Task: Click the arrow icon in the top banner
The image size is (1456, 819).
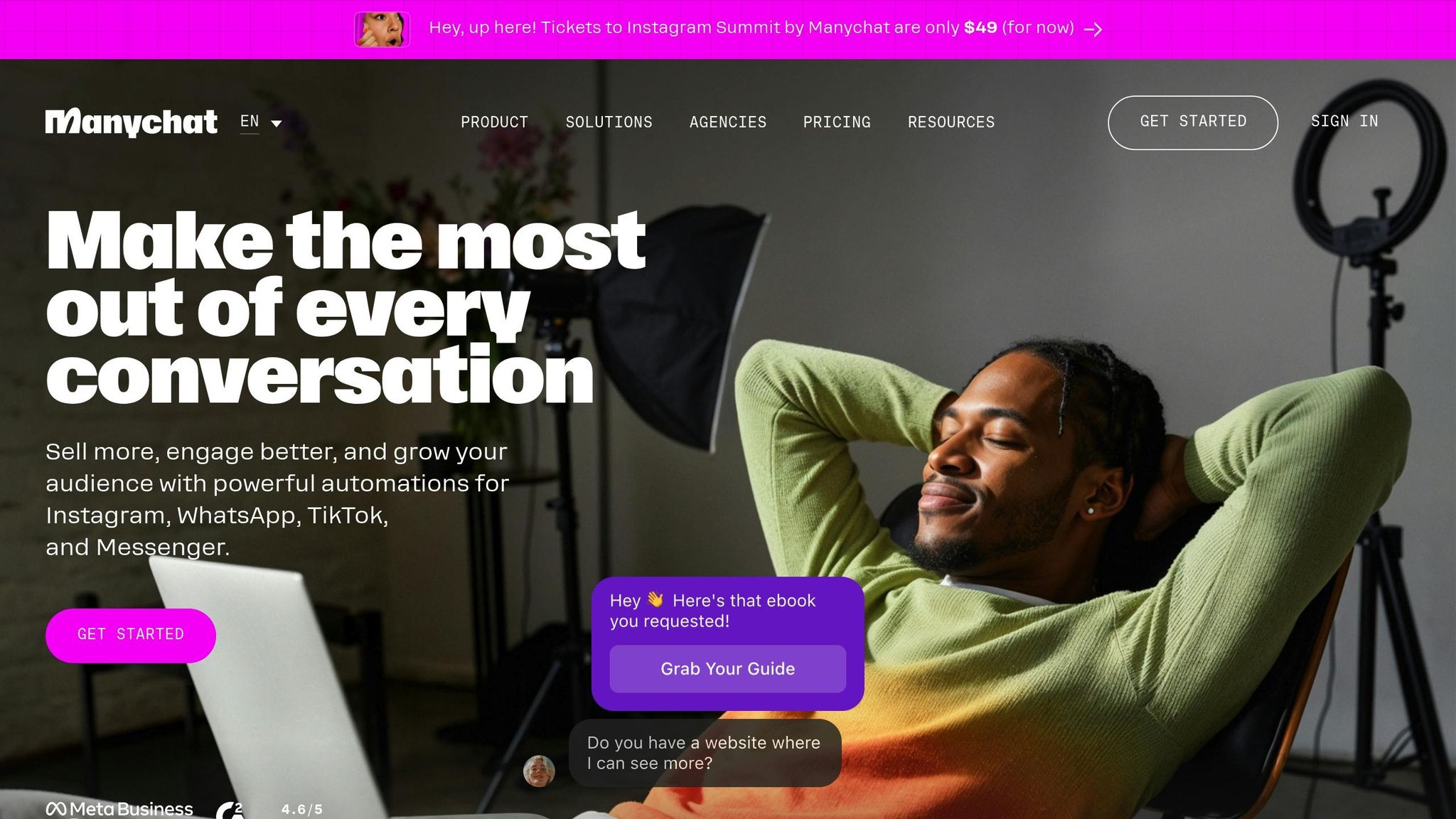Action: (1093, 29)
